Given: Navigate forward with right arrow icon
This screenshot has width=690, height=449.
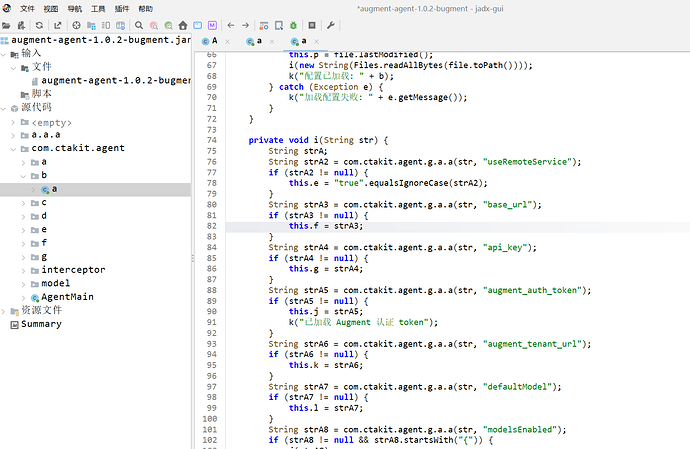Looking at the screenshot, I should pos(247,24).
